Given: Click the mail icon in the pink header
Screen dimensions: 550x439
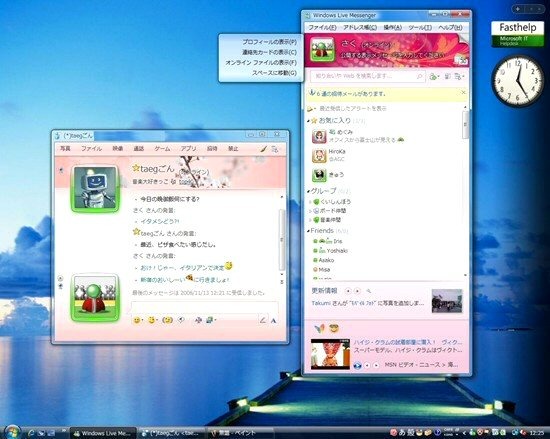Looking at the screenshot, I should pos(461,60).
